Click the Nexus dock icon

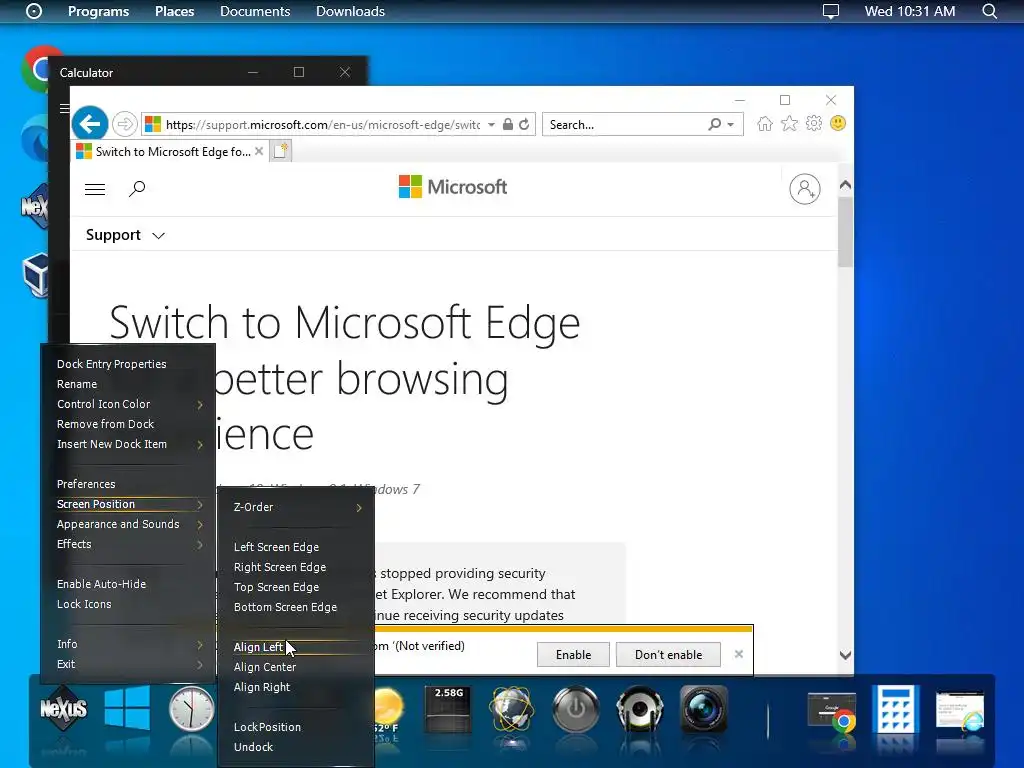pyautogui.click(x=63, y=709)
